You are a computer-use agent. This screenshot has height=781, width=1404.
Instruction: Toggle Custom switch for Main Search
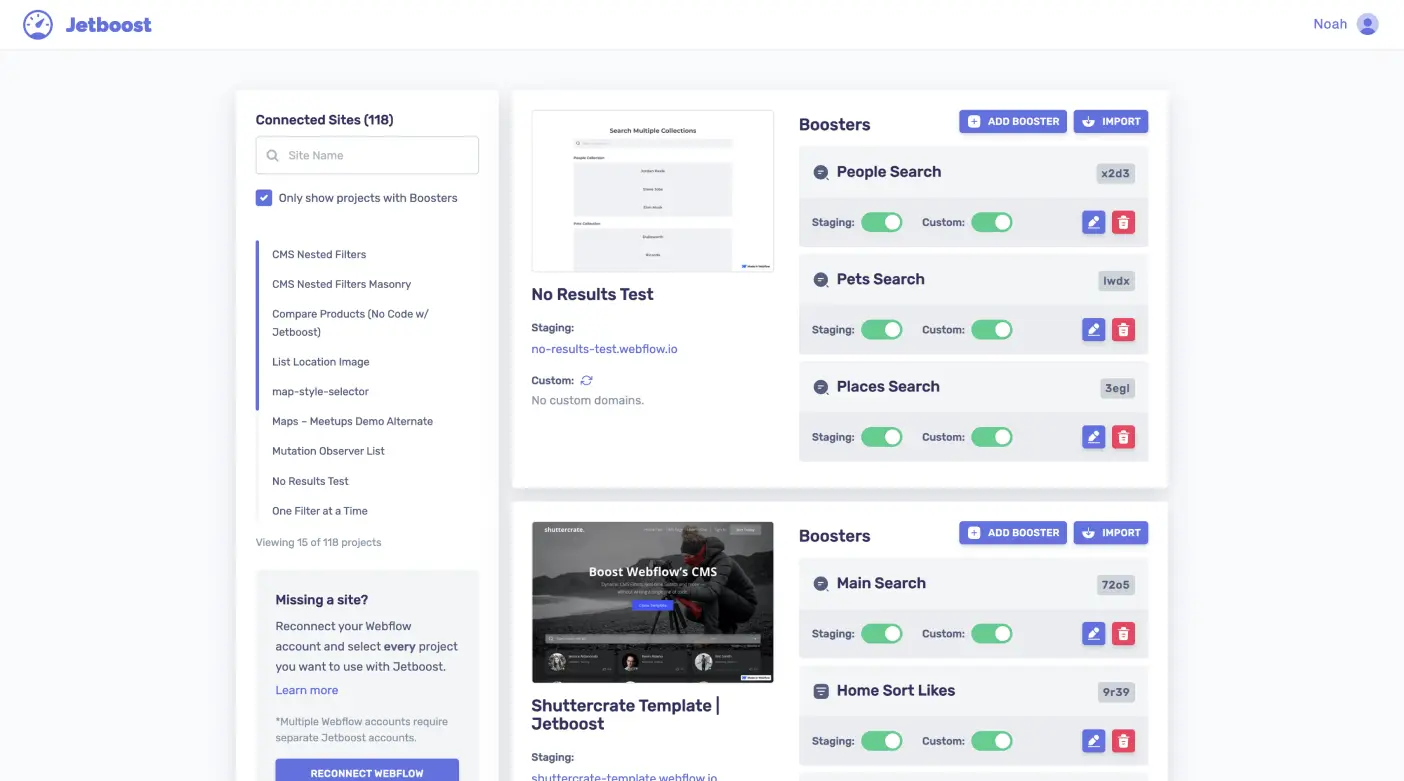click(992, 633)
